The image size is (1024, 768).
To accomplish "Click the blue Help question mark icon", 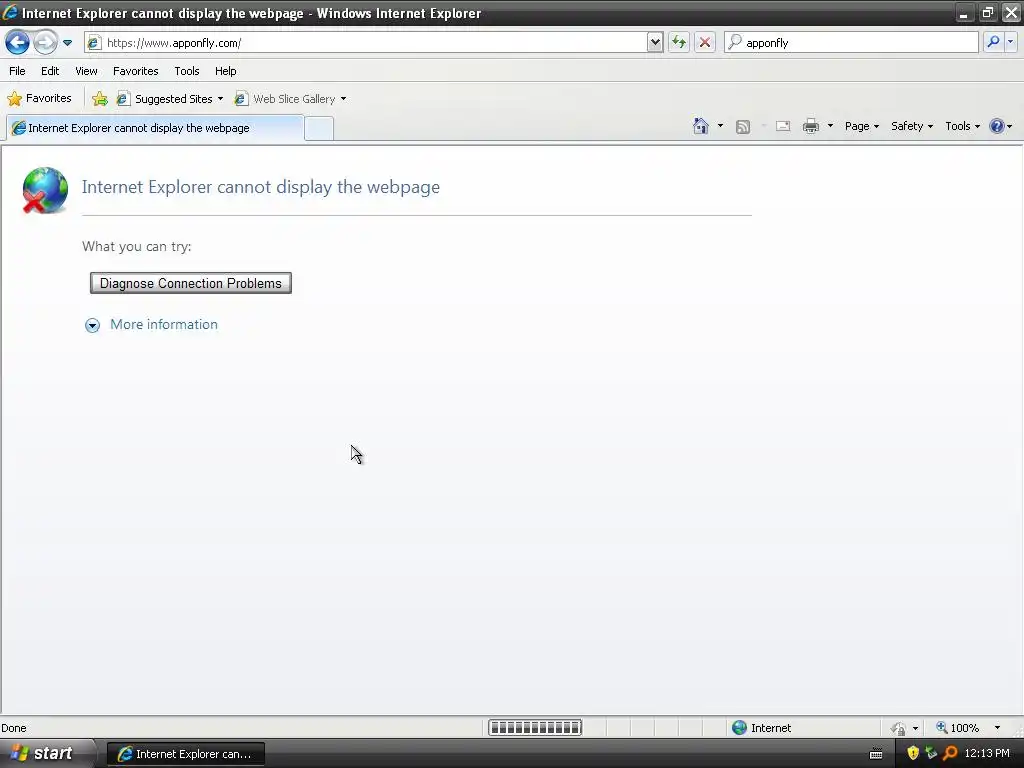I will pyautogui.click(x=997, y=126).
